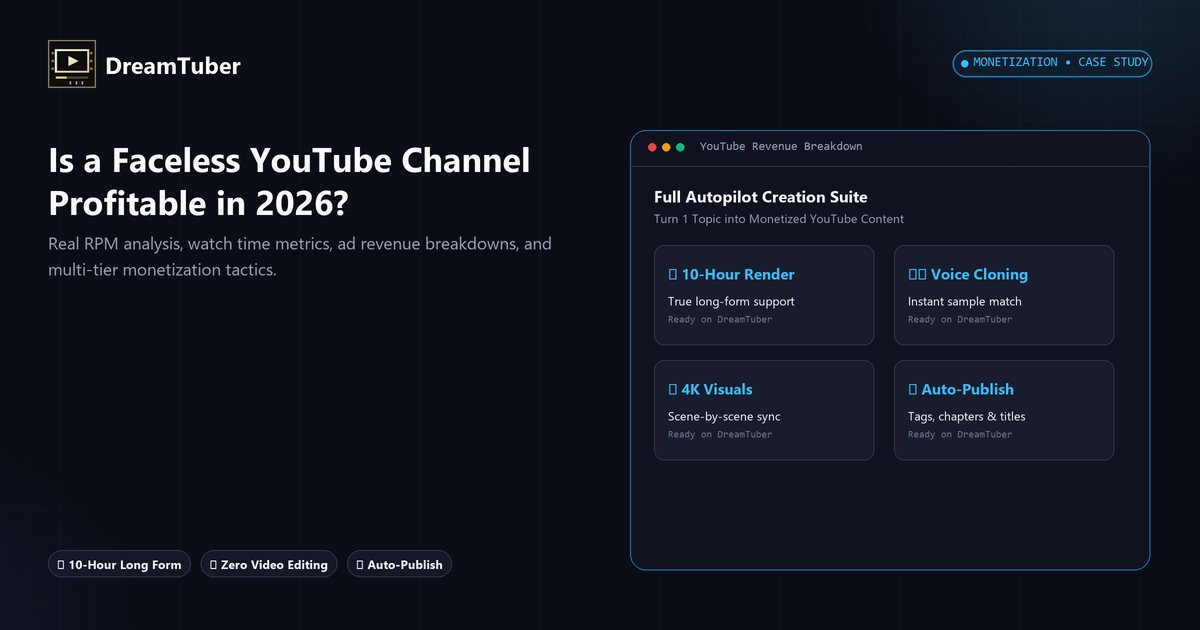Click the Scene-by-scene sync text
Screen dimensions: 1200x630
coord(724,416)
